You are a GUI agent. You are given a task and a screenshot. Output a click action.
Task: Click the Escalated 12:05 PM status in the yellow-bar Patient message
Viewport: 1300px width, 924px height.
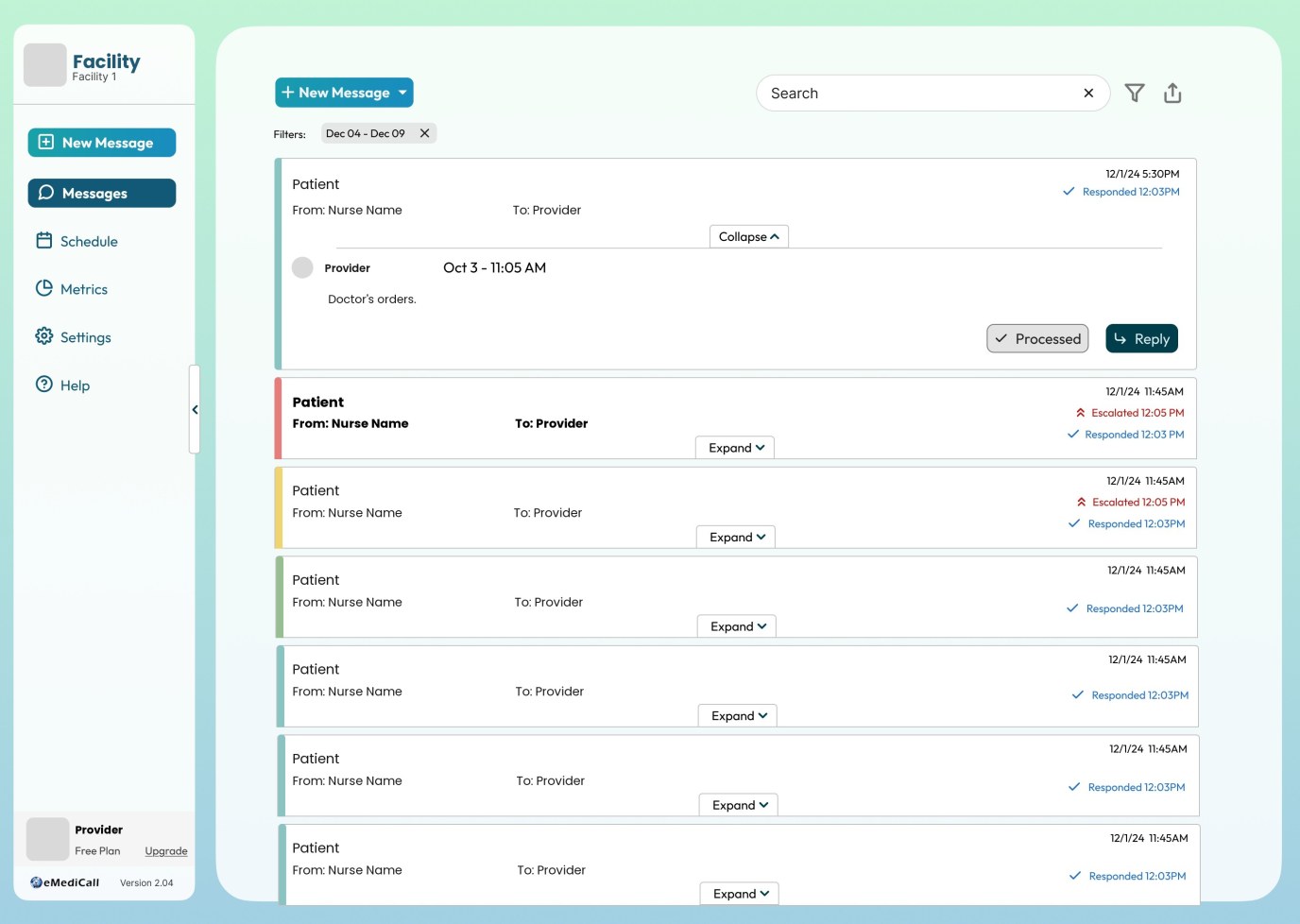click(x=1131, y=503)
